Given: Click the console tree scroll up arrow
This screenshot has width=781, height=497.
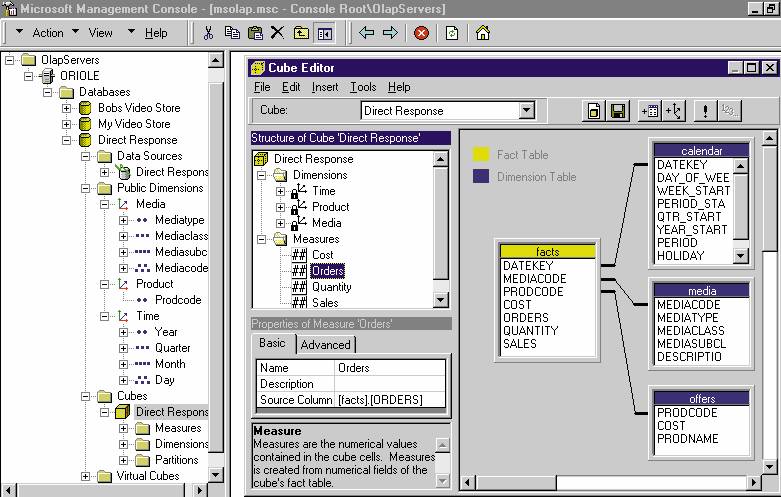Looking at the screenshot, I should click(215, 60).
